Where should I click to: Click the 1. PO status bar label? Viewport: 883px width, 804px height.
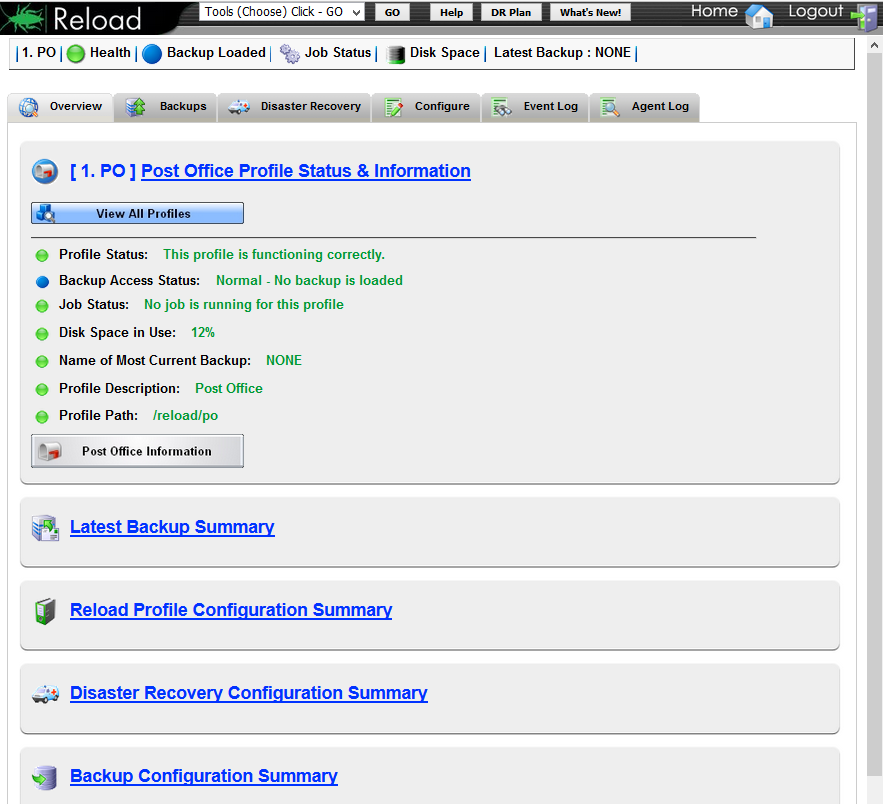pyautogui.click(x=39, y=52)
